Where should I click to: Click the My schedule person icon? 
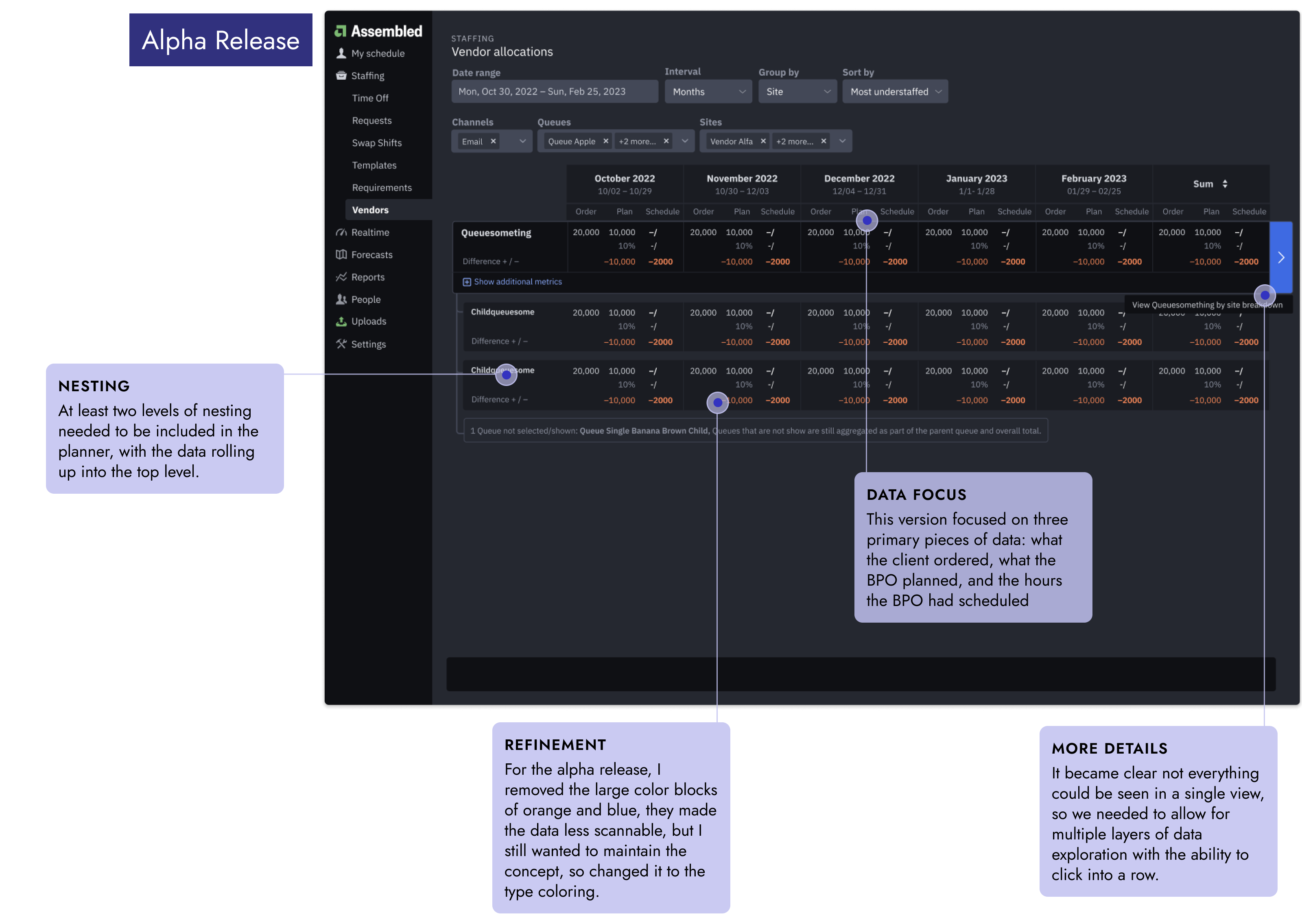point(341,53)
